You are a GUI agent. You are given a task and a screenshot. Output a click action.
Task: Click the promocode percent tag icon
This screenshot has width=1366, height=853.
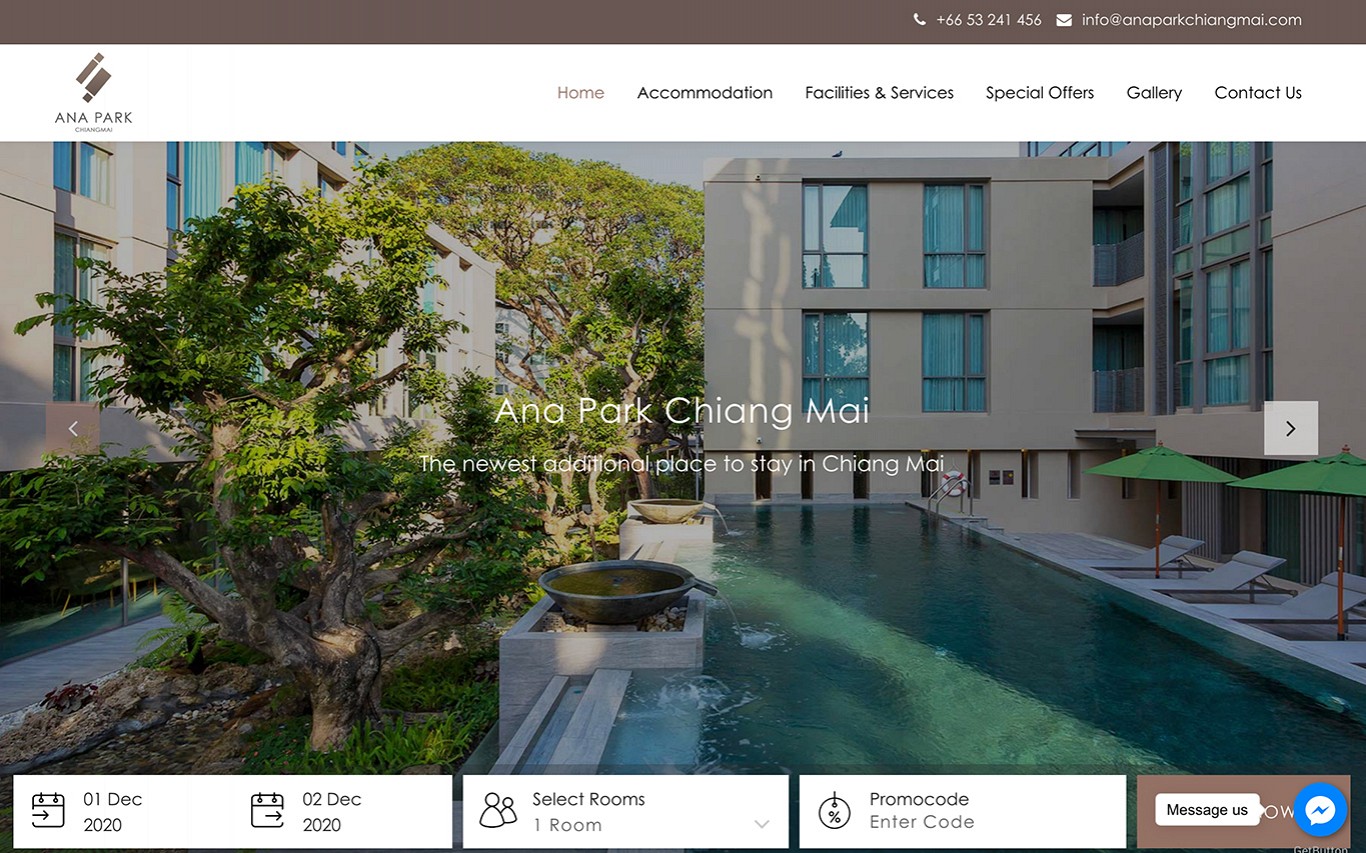834,810
